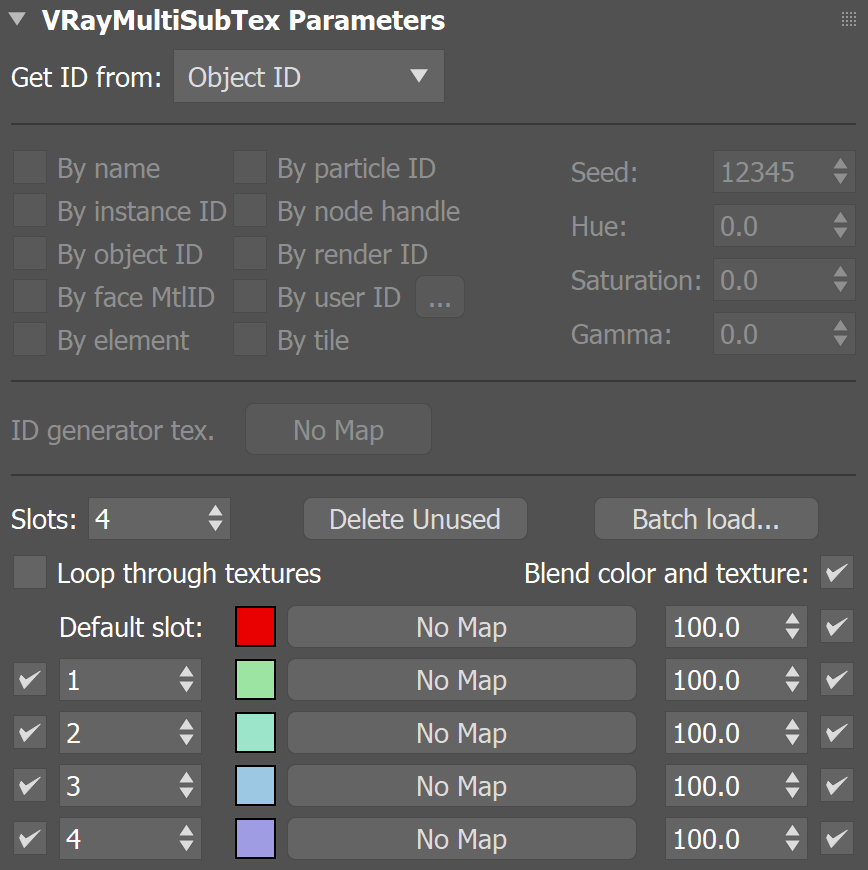The height and width of the screenshot is (870, 868).
Task: Click the Default slot No Map button
Action: [x=461, y=627]
